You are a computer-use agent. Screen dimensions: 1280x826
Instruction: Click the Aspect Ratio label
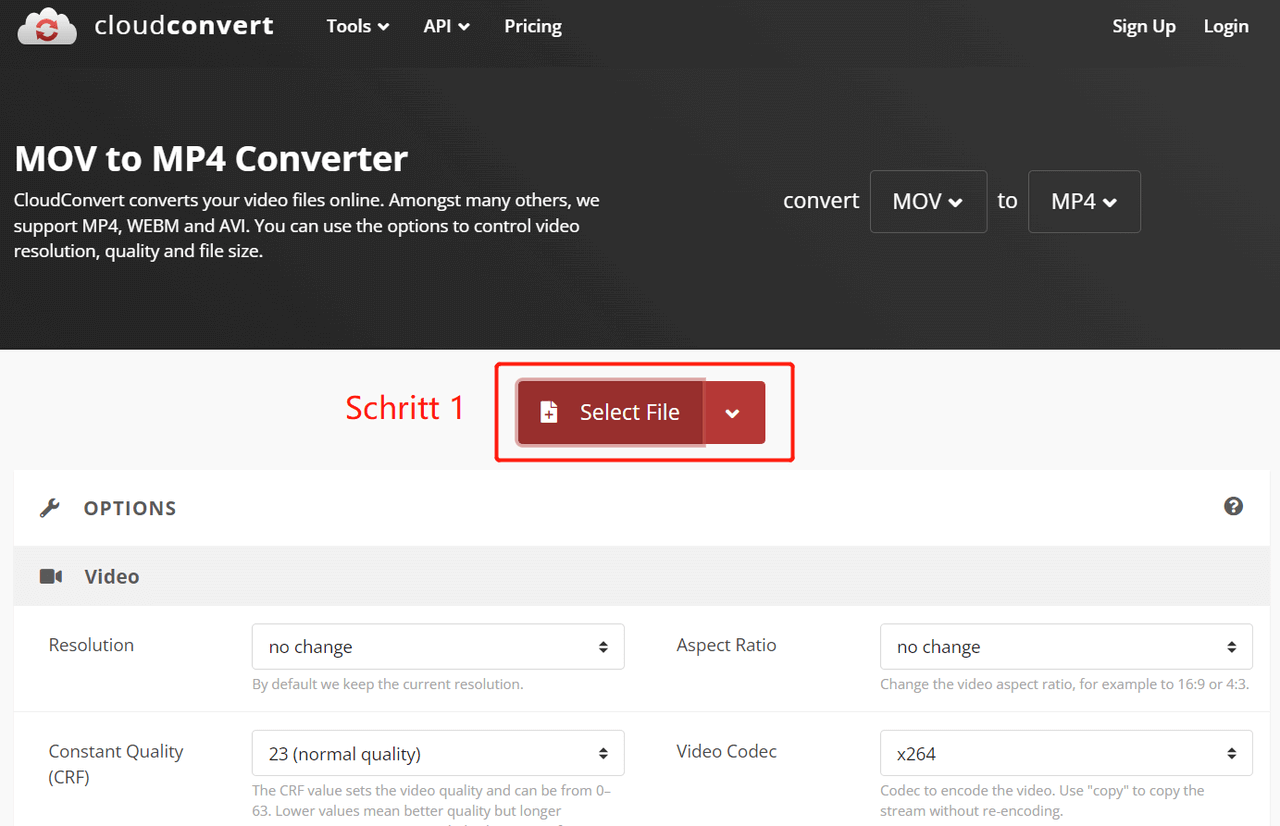point(726,645)
